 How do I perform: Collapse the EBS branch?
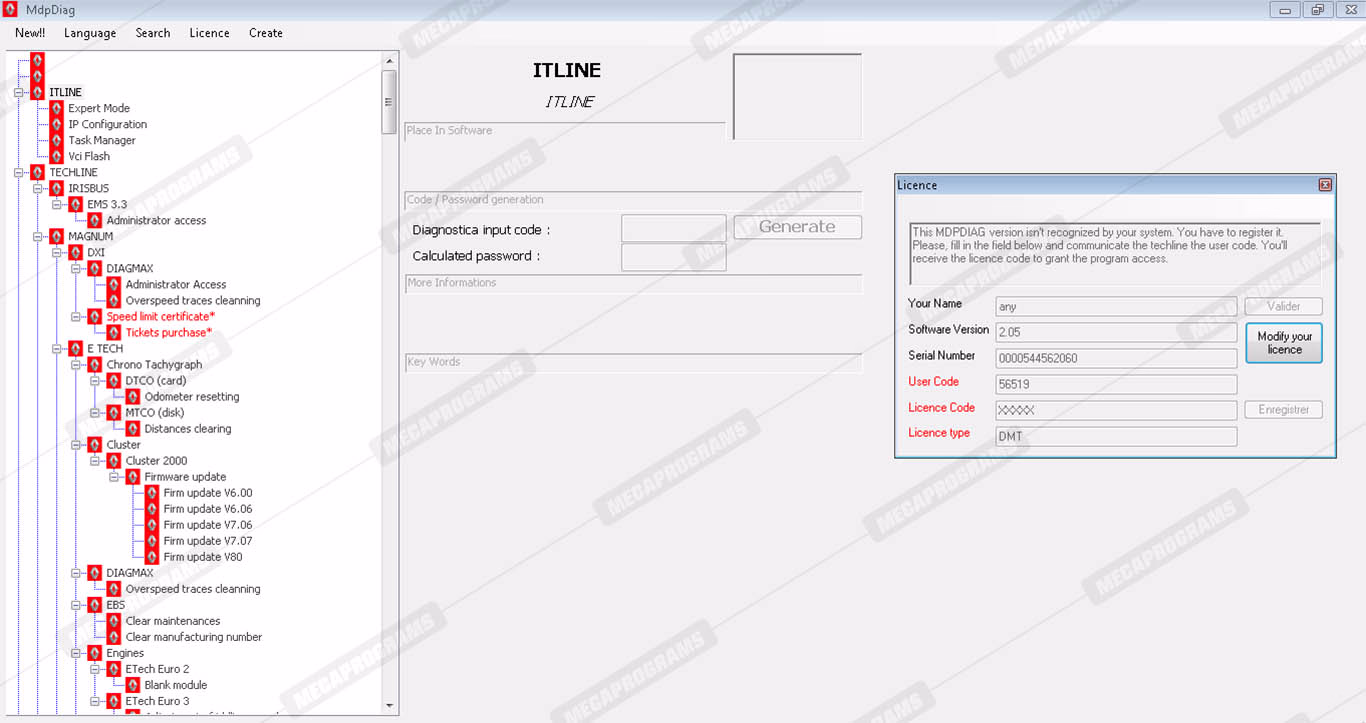coord(75,605)
